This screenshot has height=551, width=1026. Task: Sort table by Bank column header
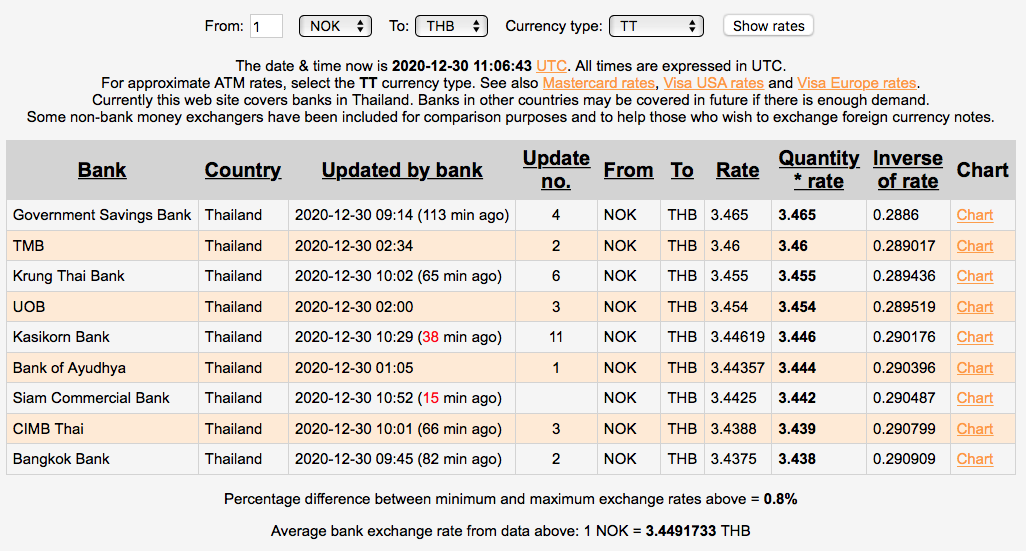pyautogui.click(x=102, y=170)
